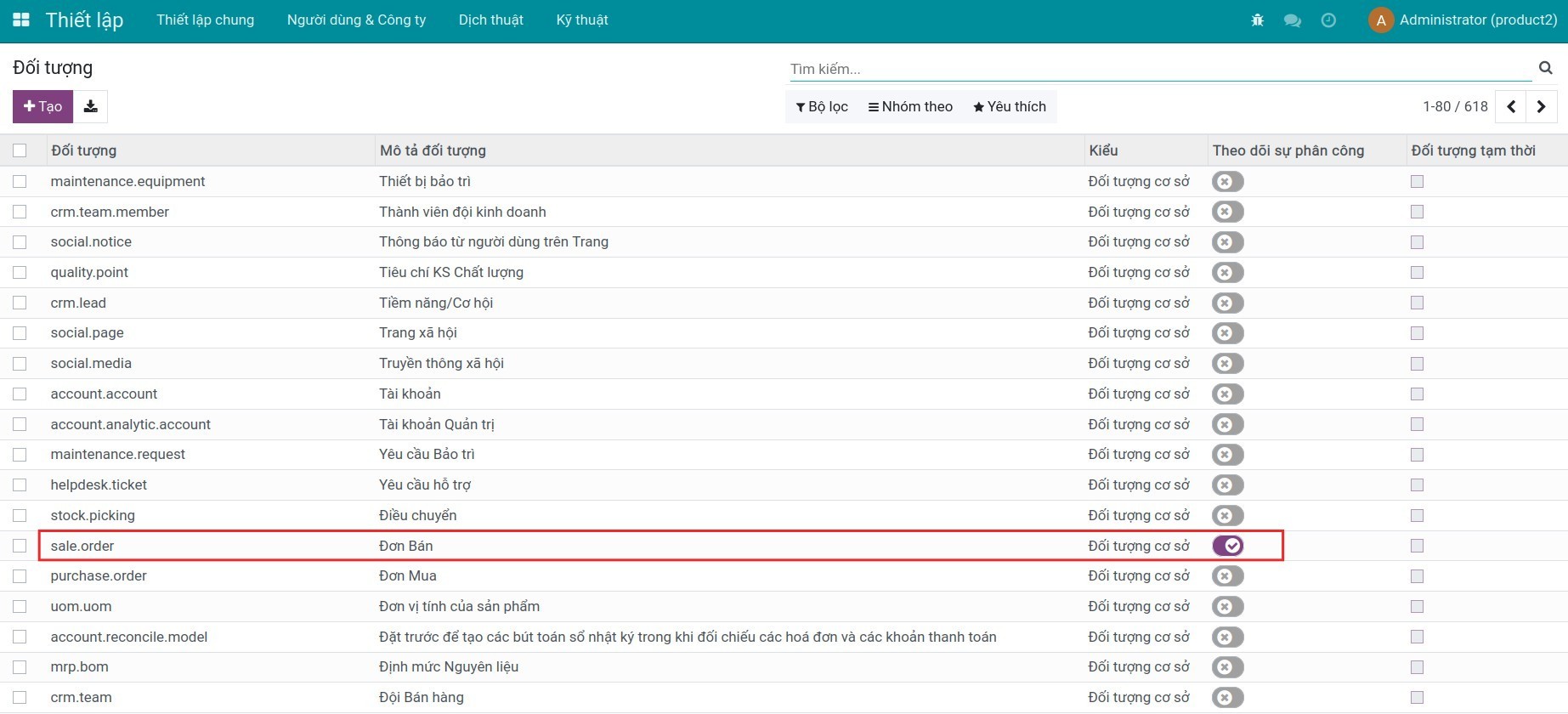The width and height of the screenshot is (1568, 714).
Task: Expand the Bộ lọc filter dropdown
Action: (822, 106)
